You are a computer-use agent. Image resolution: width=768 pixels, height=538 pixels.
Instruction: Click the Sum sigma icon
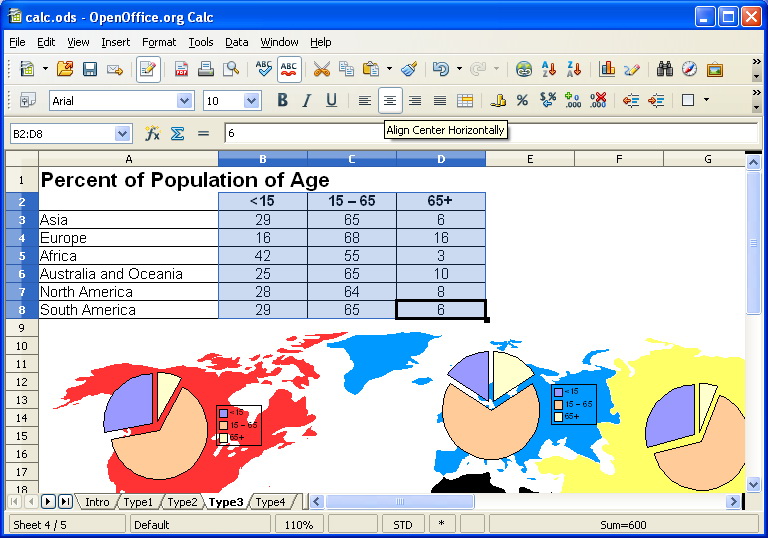[x=177, y=133]
